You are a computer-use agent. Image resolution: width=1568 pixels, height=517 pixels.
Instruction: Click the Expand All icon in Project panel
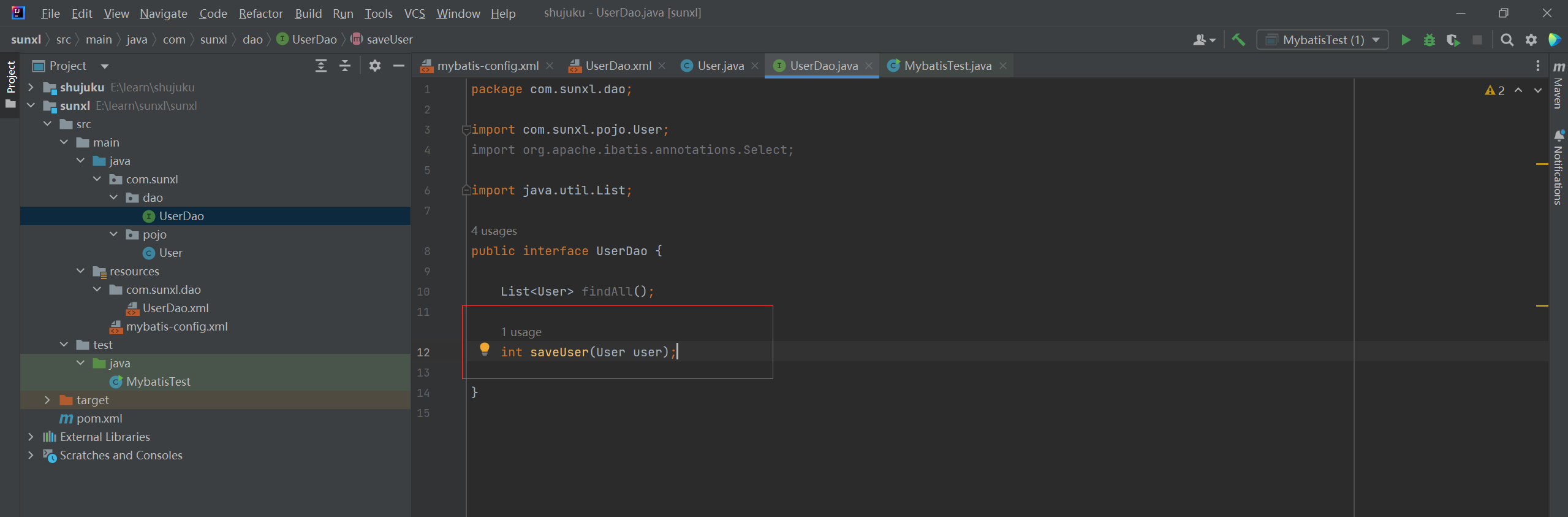[320, 66]
